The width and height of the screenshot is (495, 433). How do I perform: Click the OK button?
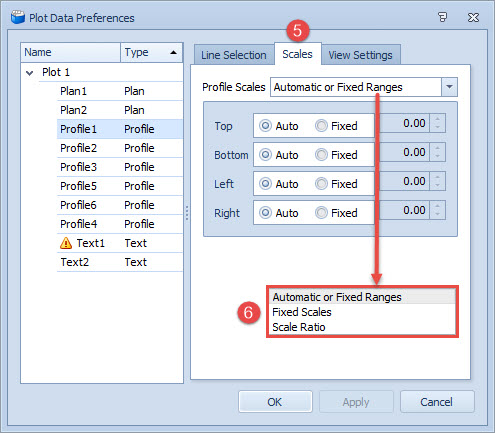point(275,402)
